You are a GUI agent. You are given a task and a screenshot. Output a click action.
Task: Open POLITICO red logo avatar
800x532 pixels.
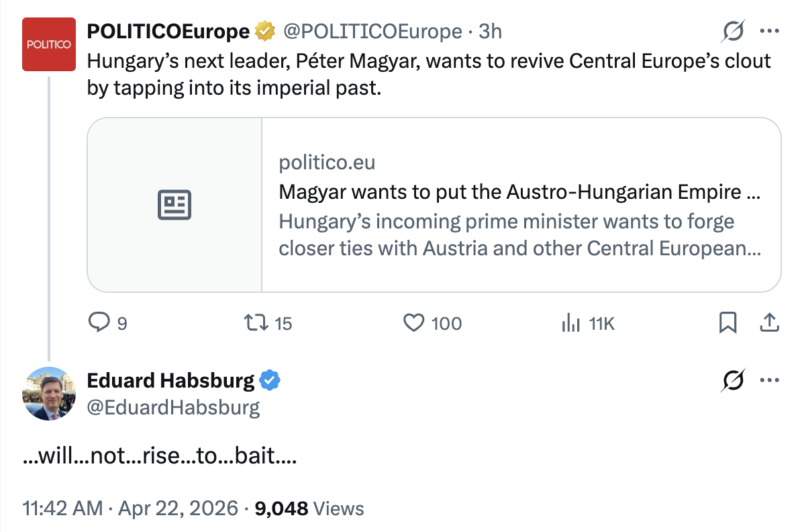(47, 45)
